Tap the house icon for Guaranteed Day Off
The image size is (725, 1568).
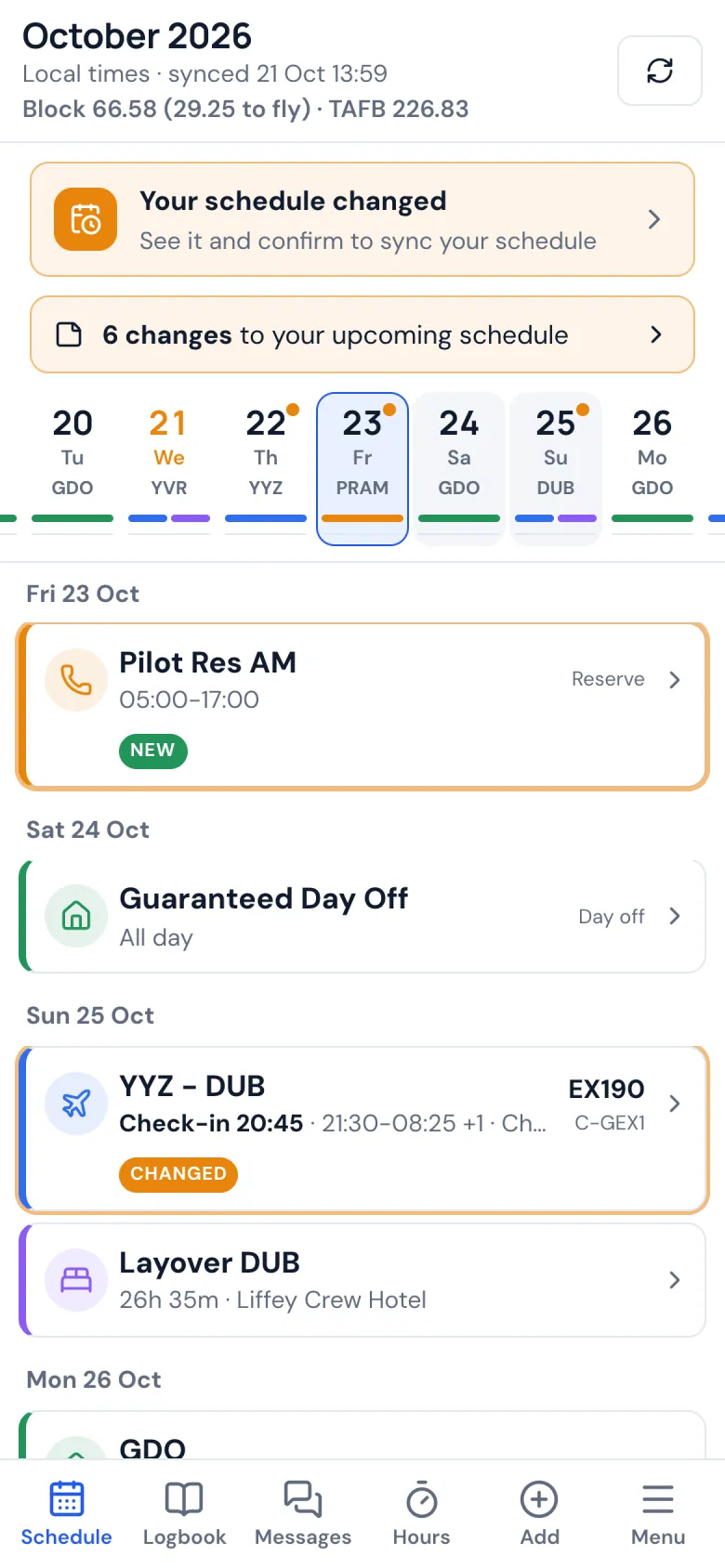click(x=76, y=916)
